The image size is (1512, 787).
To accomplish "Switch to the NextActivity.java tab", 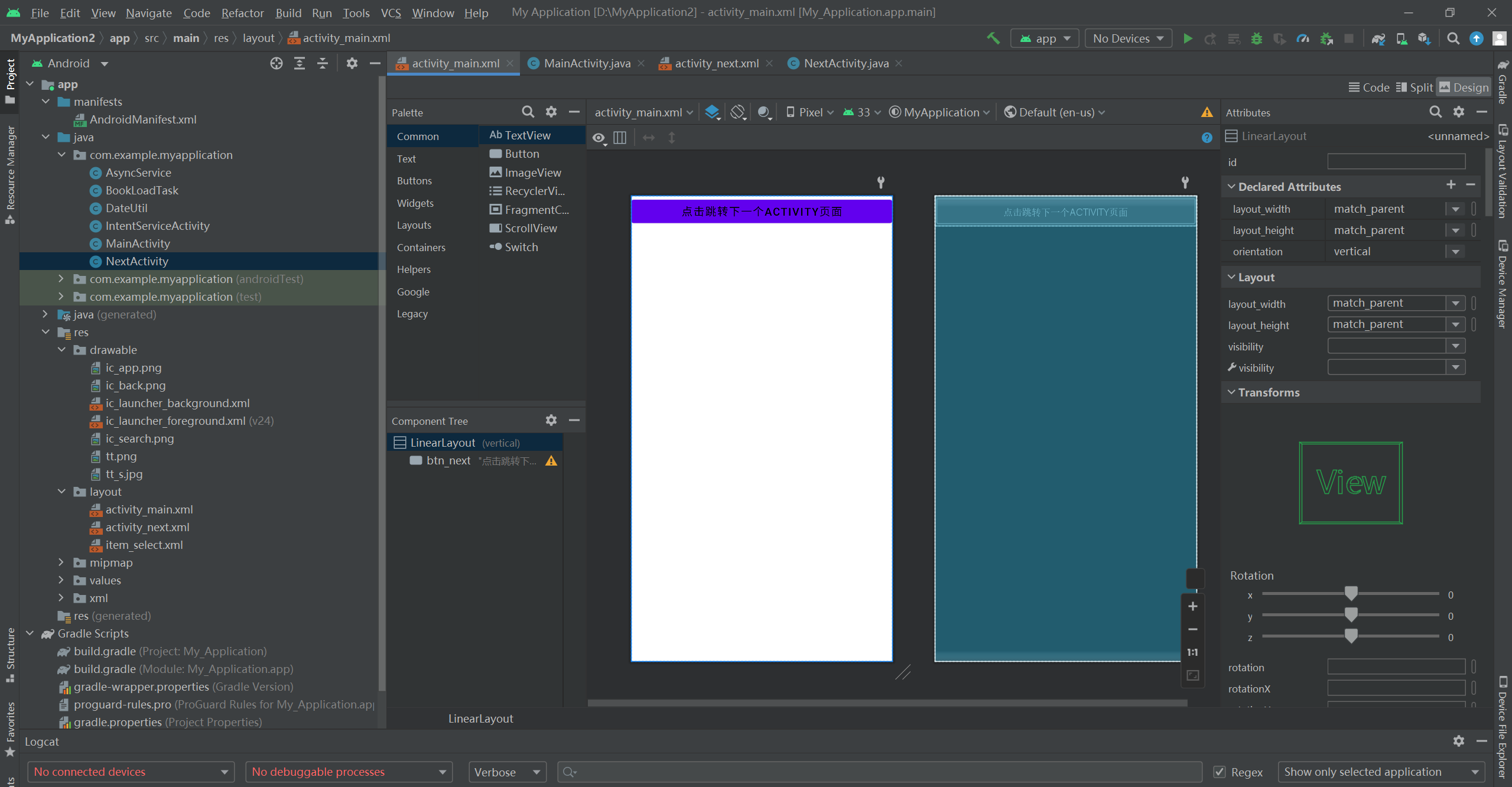I will point(846,63).
